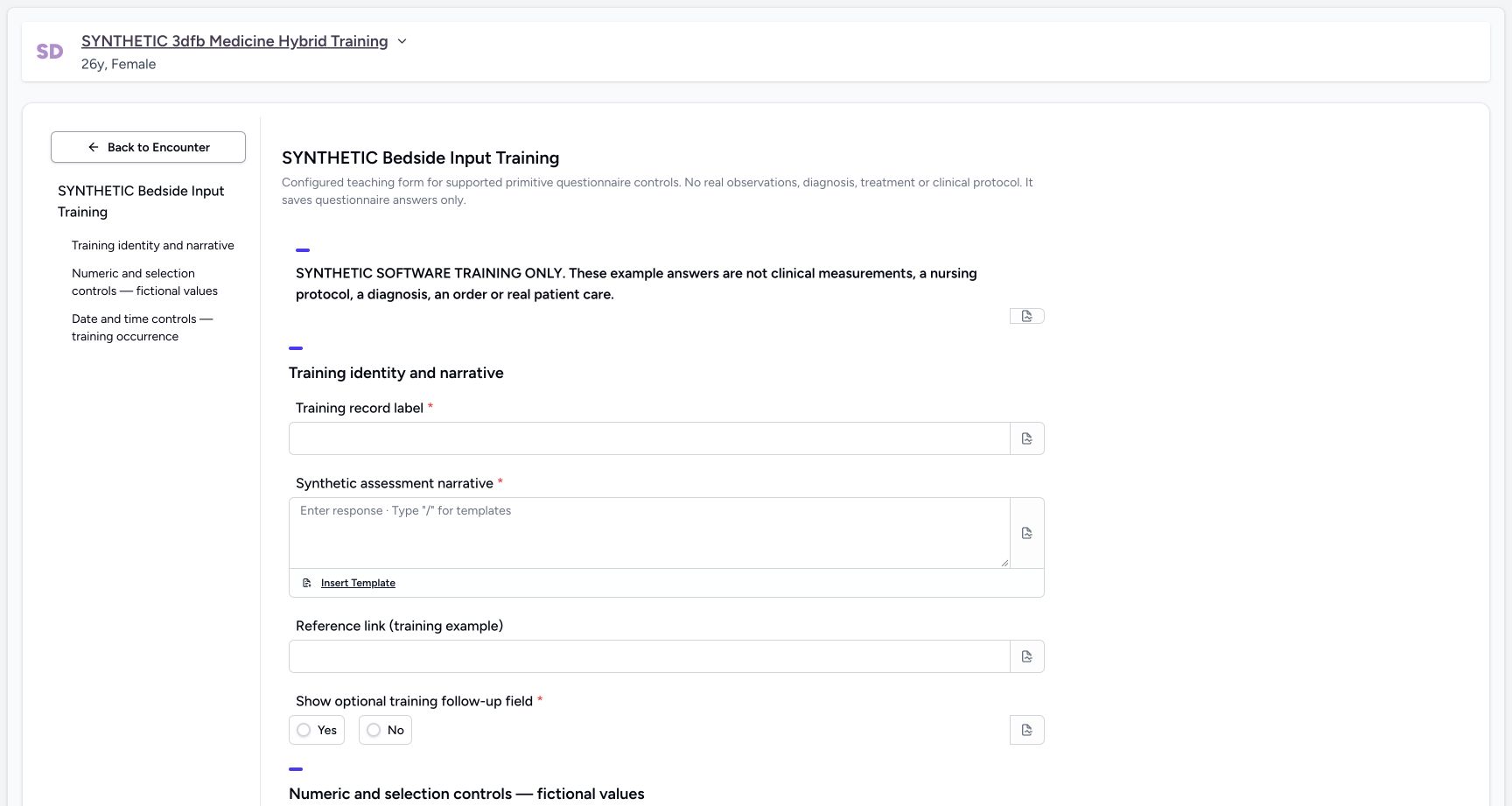1512x806 pixels.
Task: Focus the Reference link input field
Action: tap(649, 656)
